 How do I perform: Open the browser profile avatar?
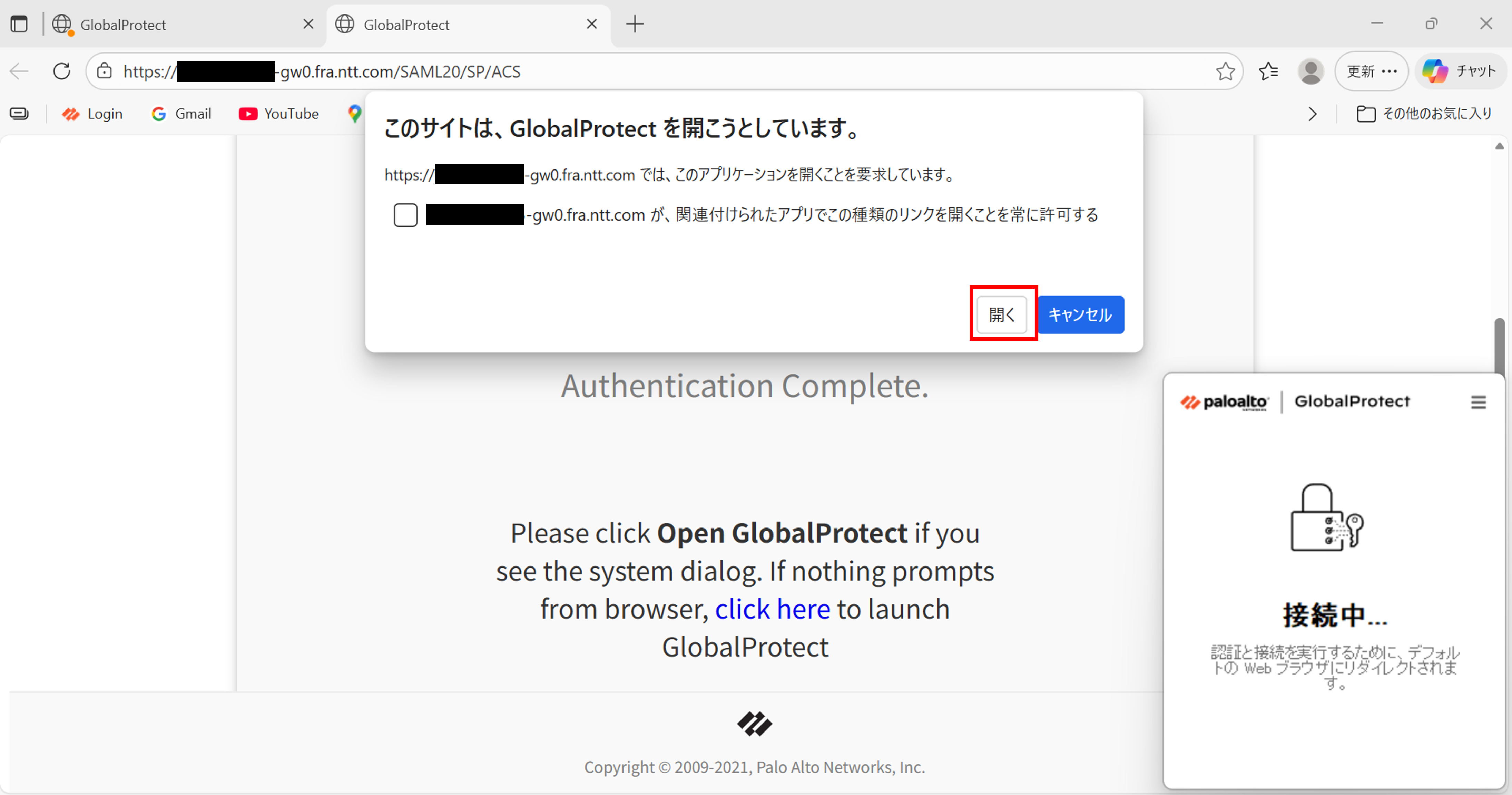(x=1311, y=71)
